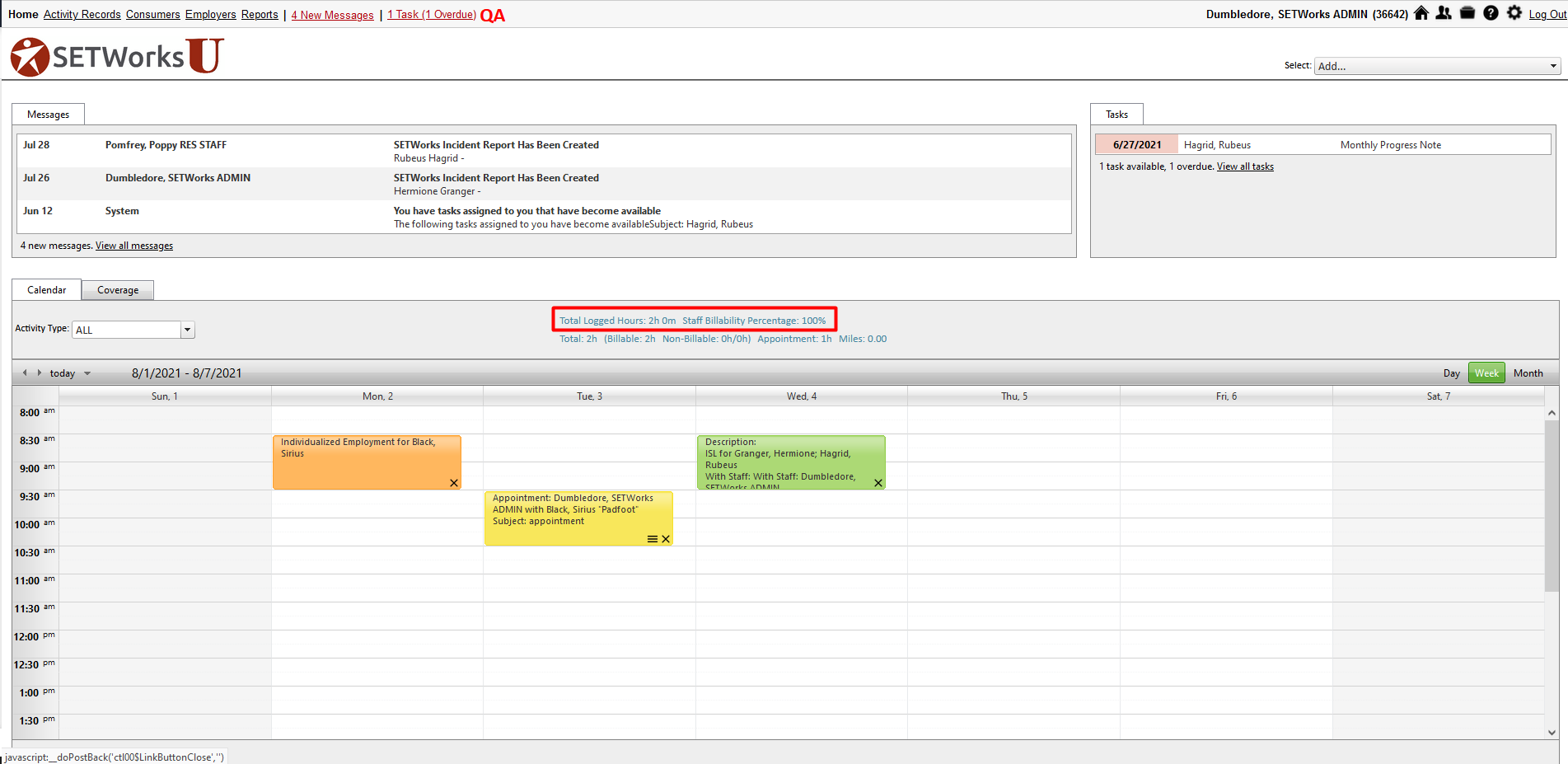Viewport: 1568px width, 764px height.
Task: Go to previous week with the left arrow
Action: pos(25,373)
